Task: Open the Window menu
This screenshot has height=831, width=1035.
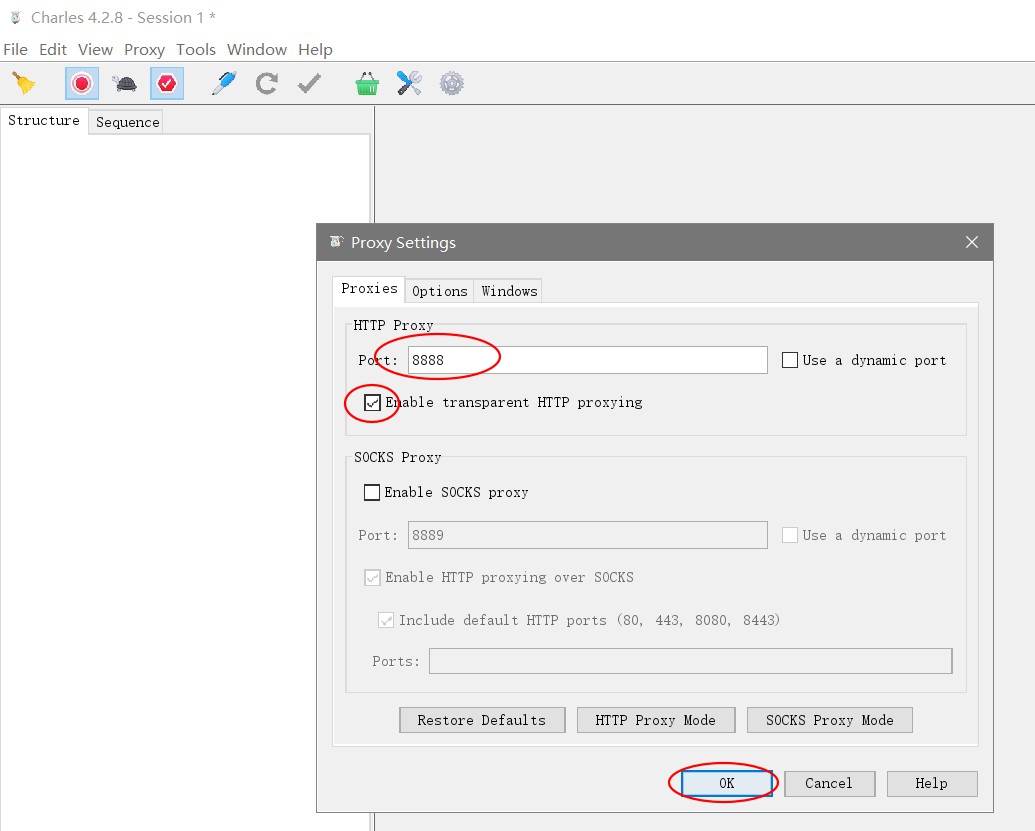Action: click(x=257, y=50)
